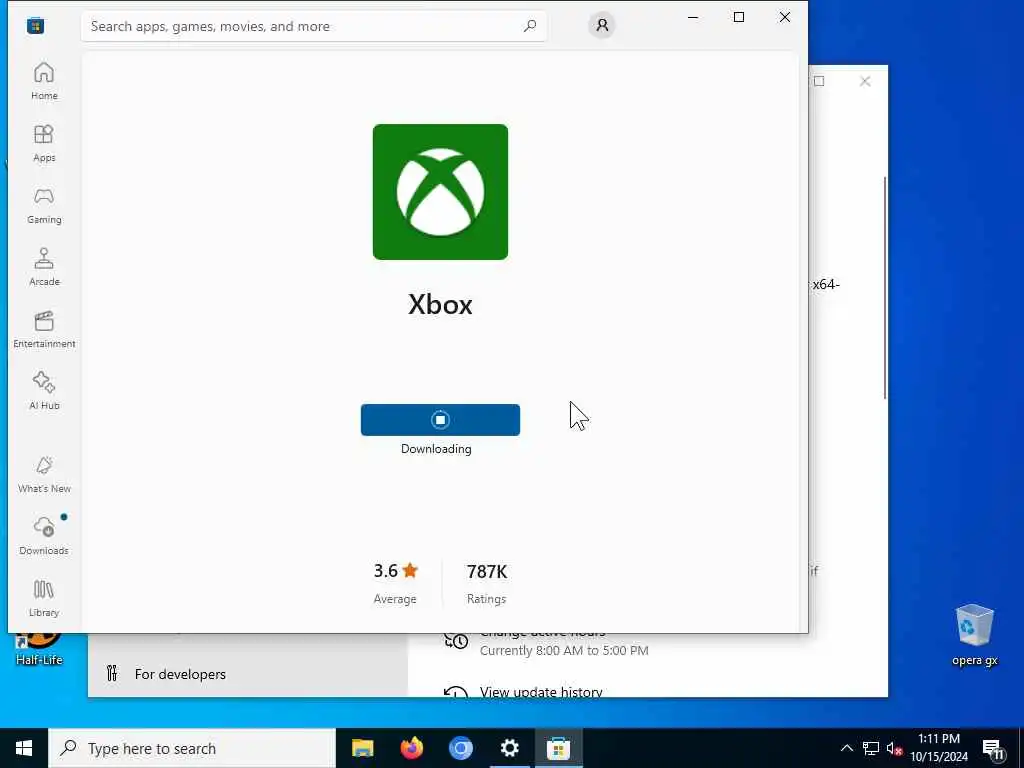Screen dimensions: 1024x768
Task: Maximize the Settings window behind the Store
Action: 820,81
